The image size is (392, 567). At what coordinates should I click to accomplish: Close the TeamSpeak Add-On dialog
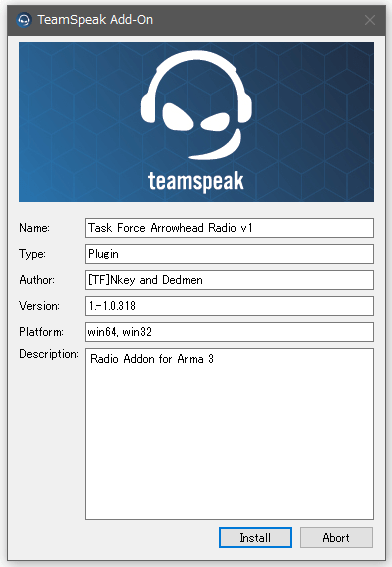pyautogui.click(x=370, y=20)
